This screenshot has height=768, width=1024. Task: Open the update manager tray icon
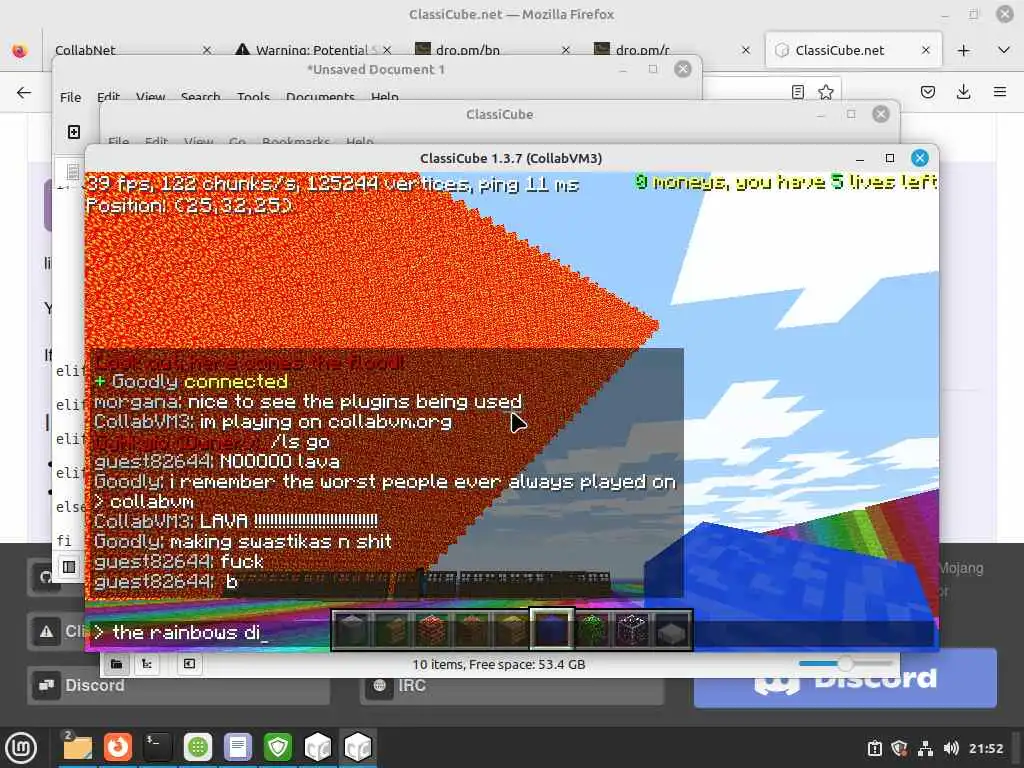(875, 748)
